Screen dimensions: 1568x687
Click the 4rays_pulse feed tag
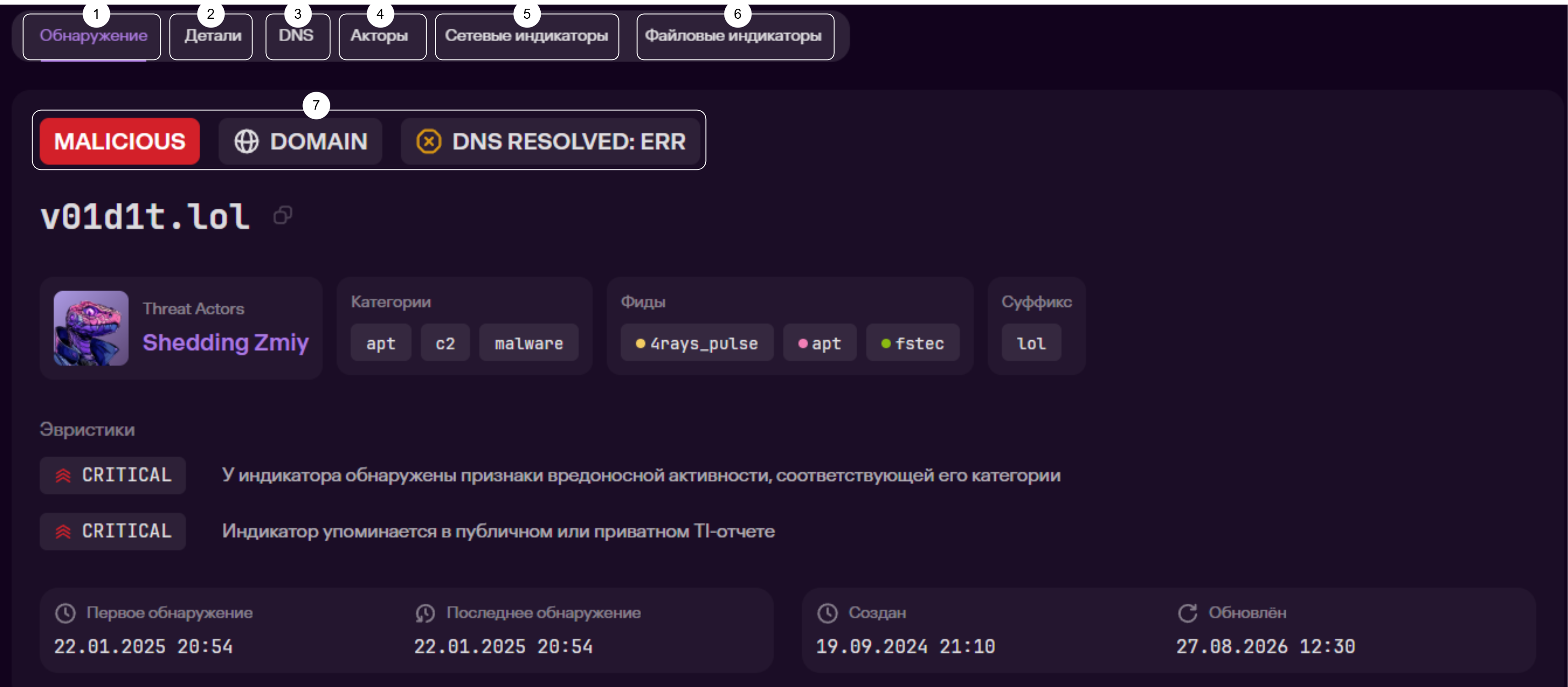point(697,343)
